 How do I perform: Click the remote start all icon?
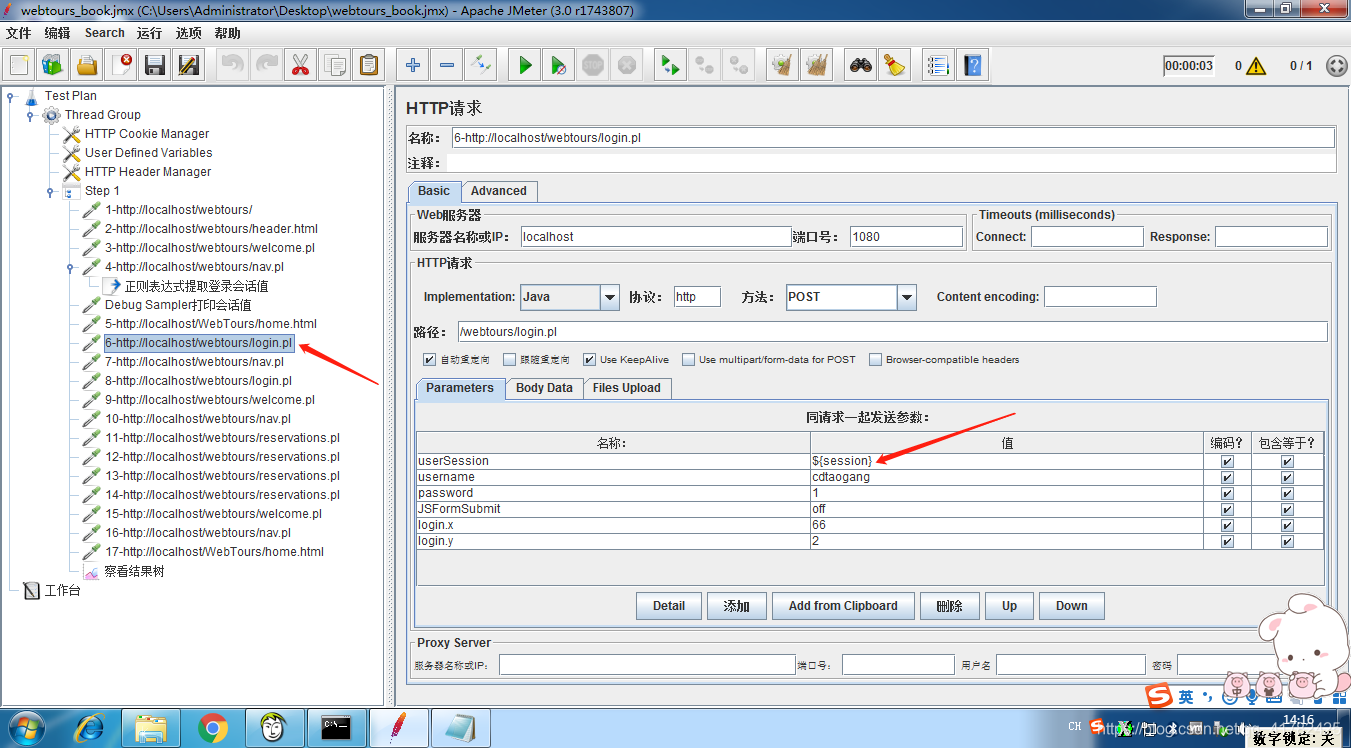pyautogui.click(x=669, y=66)
